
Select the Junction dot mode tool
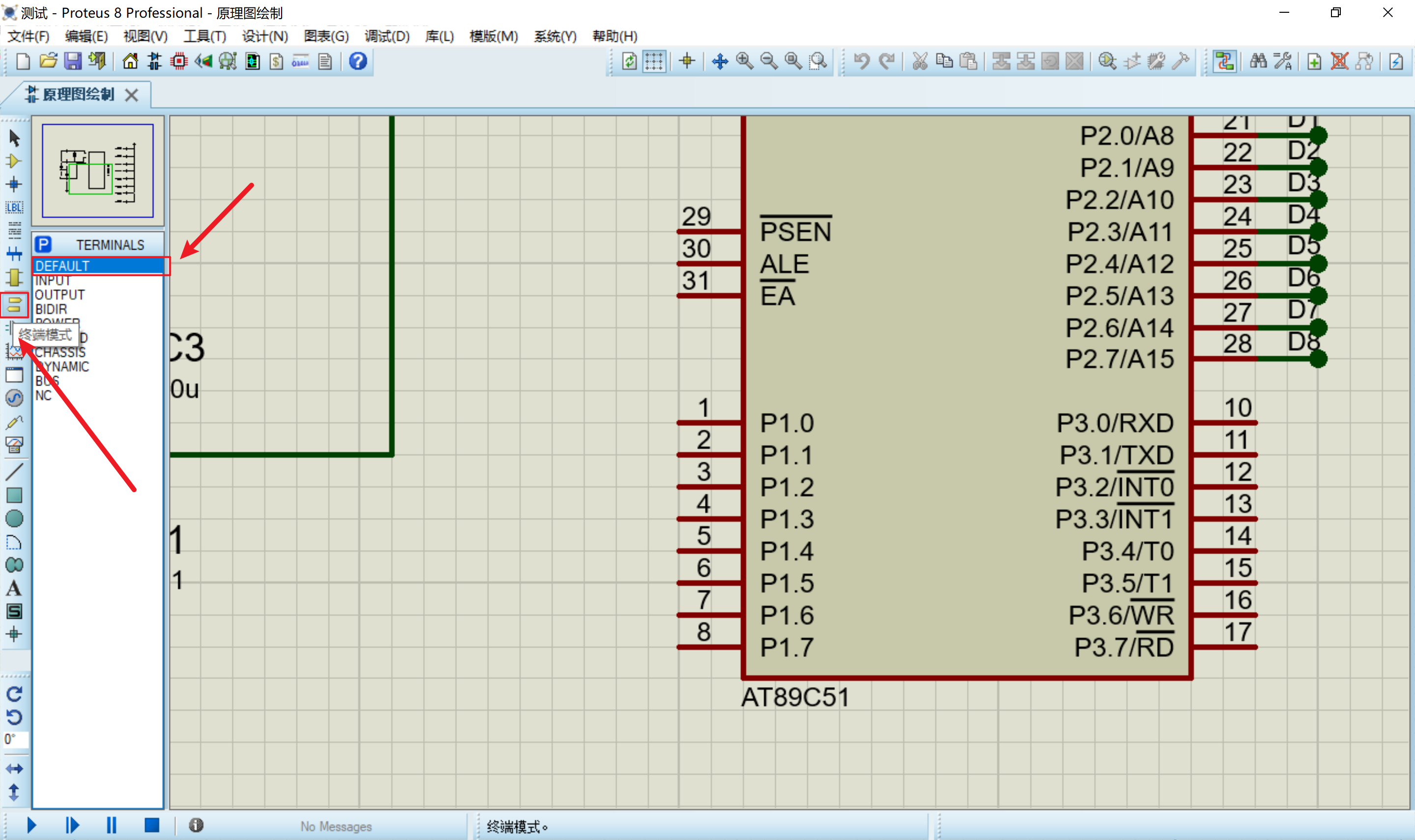14,185
